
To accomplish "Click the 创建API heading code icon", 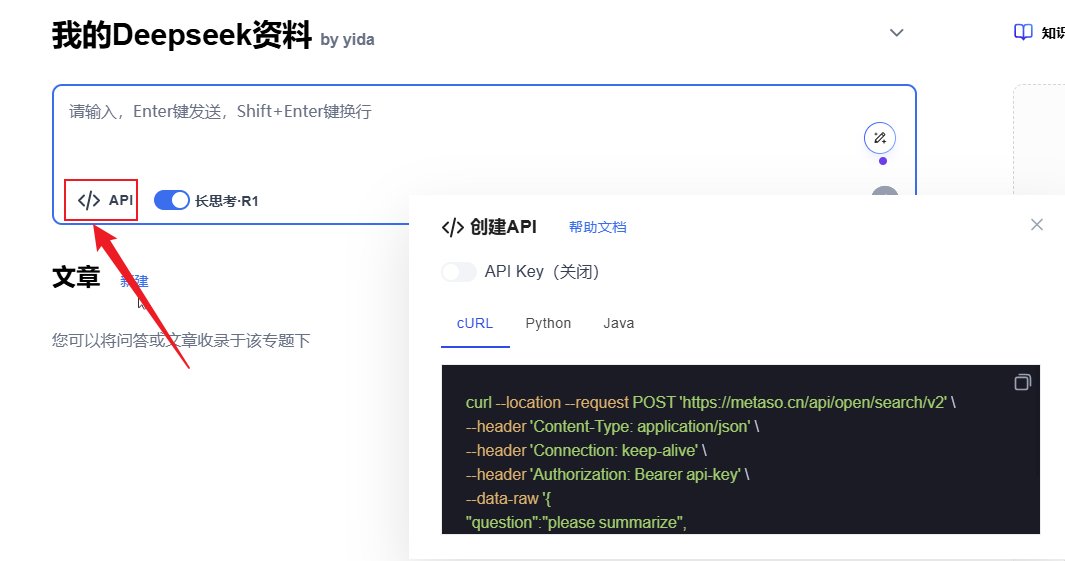I will tap(452, 227).
